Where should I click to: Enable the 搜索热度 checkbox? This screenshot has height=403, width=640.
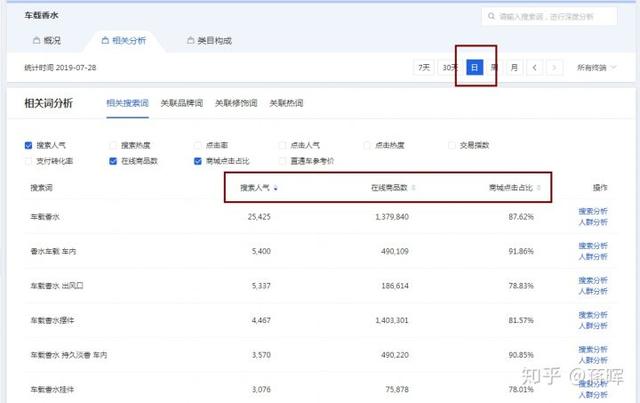click(x=113, y=145)
